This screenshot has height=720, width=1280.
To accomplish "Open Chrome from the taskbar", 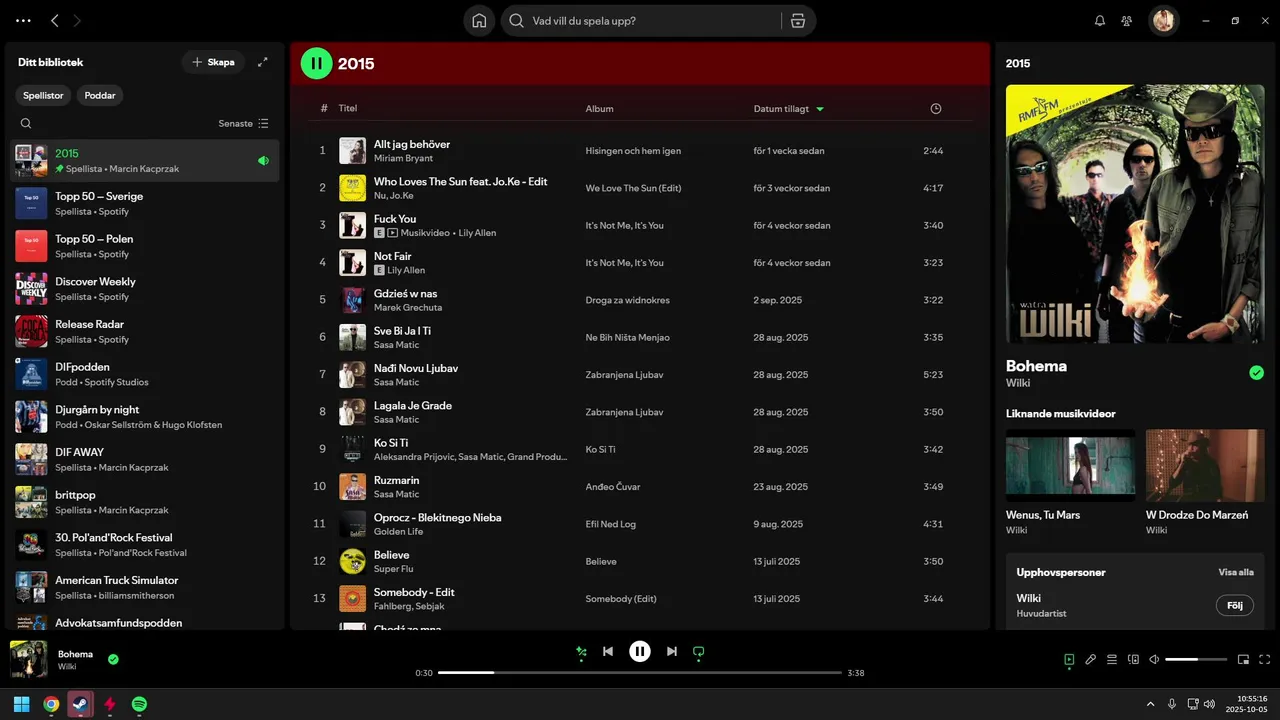I will click(51, 704).
